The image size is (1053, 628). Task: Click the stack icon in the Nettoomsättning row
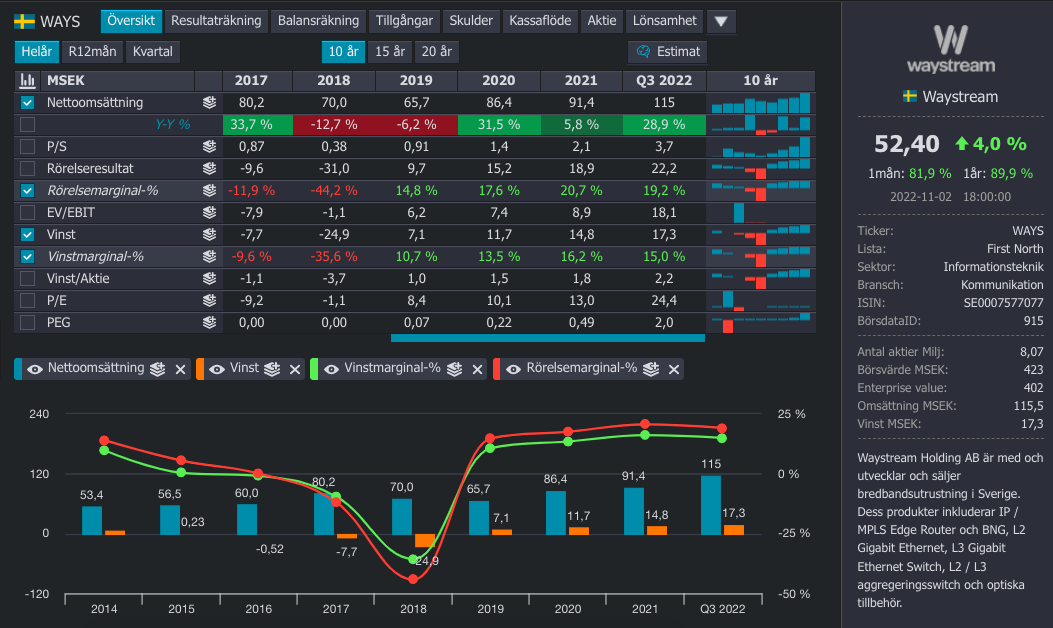point(209,102)
